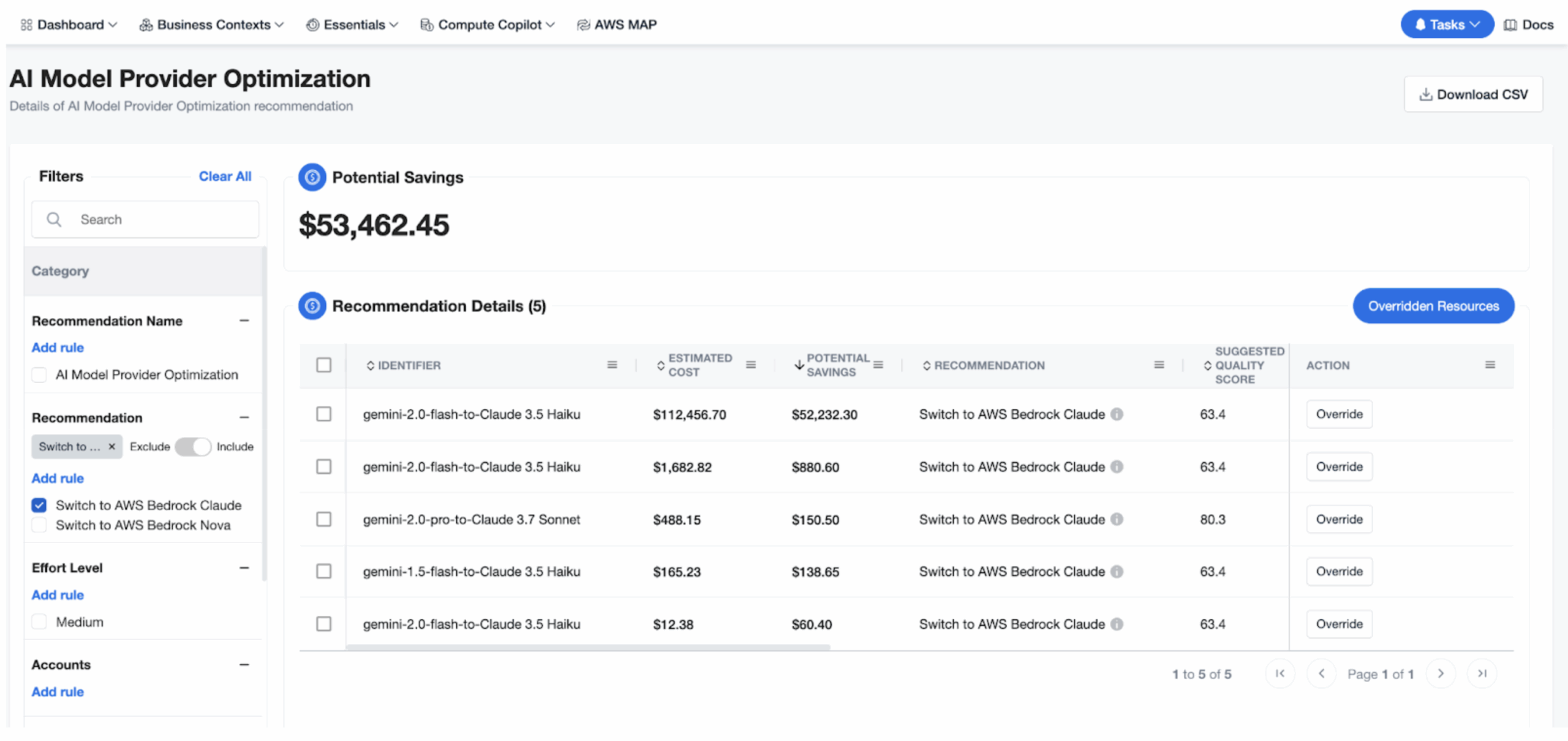Select all rows with header checkbox

(324, 365)
